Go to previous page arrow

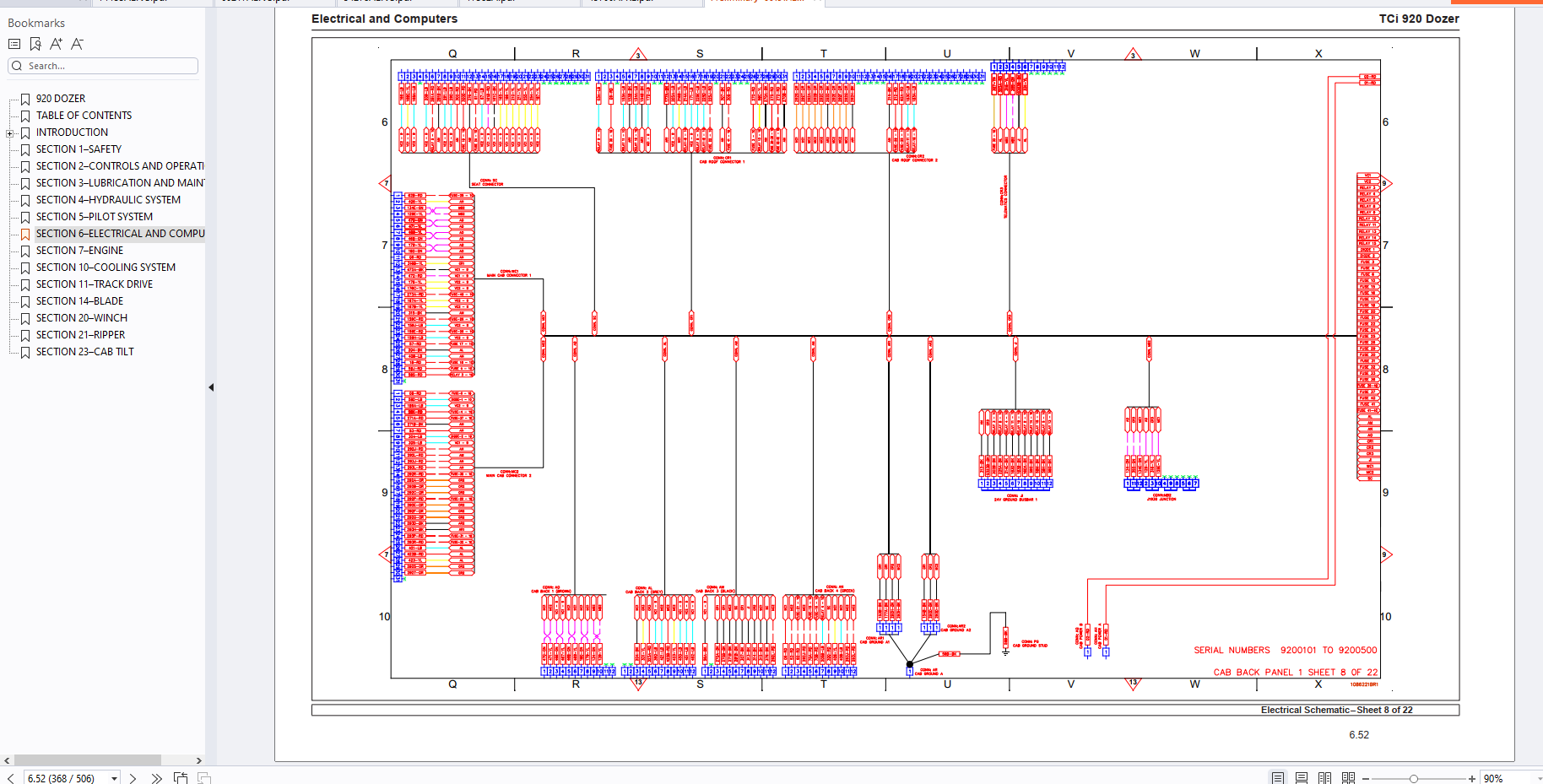coord(11,778)
